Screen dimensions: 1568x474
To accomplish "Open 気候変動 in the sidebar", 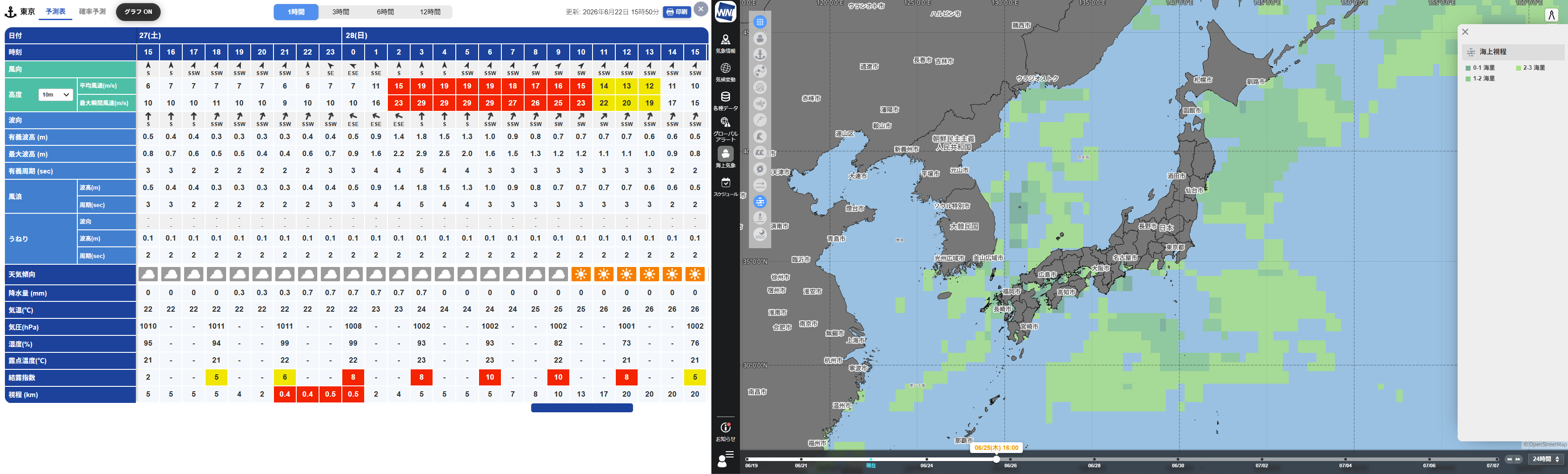I will click(x=726, y=72).
